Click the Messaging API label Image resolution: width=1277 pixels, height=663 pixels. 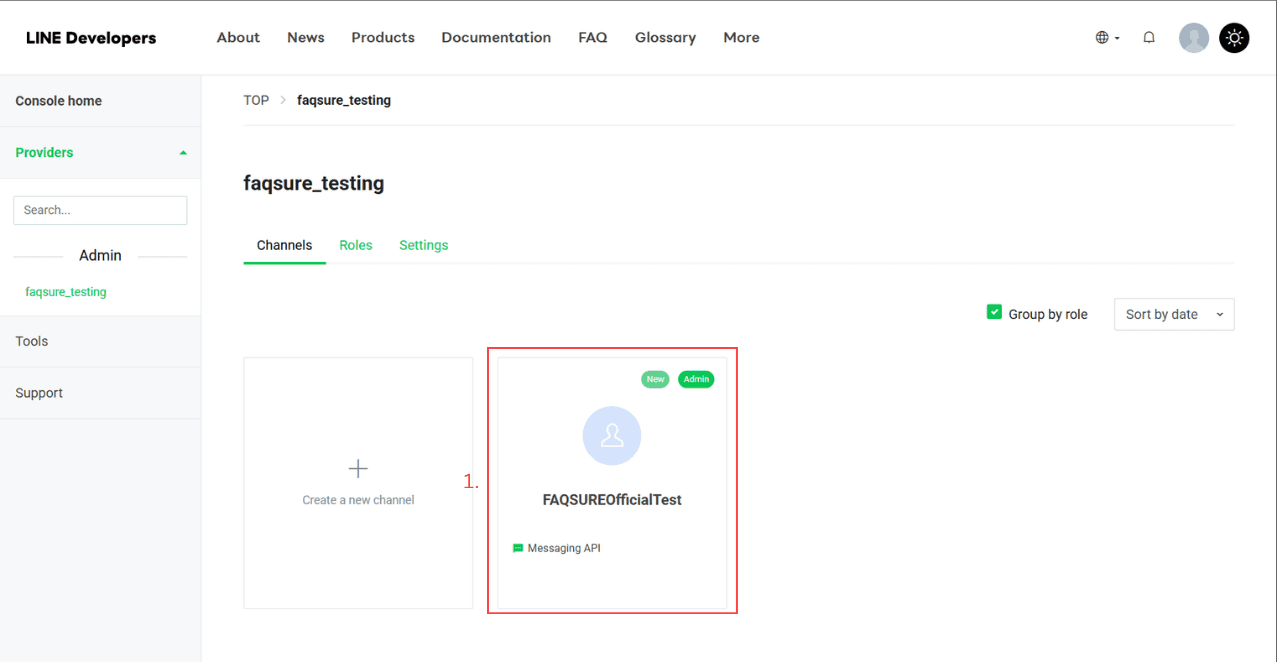tap(564, 548)
